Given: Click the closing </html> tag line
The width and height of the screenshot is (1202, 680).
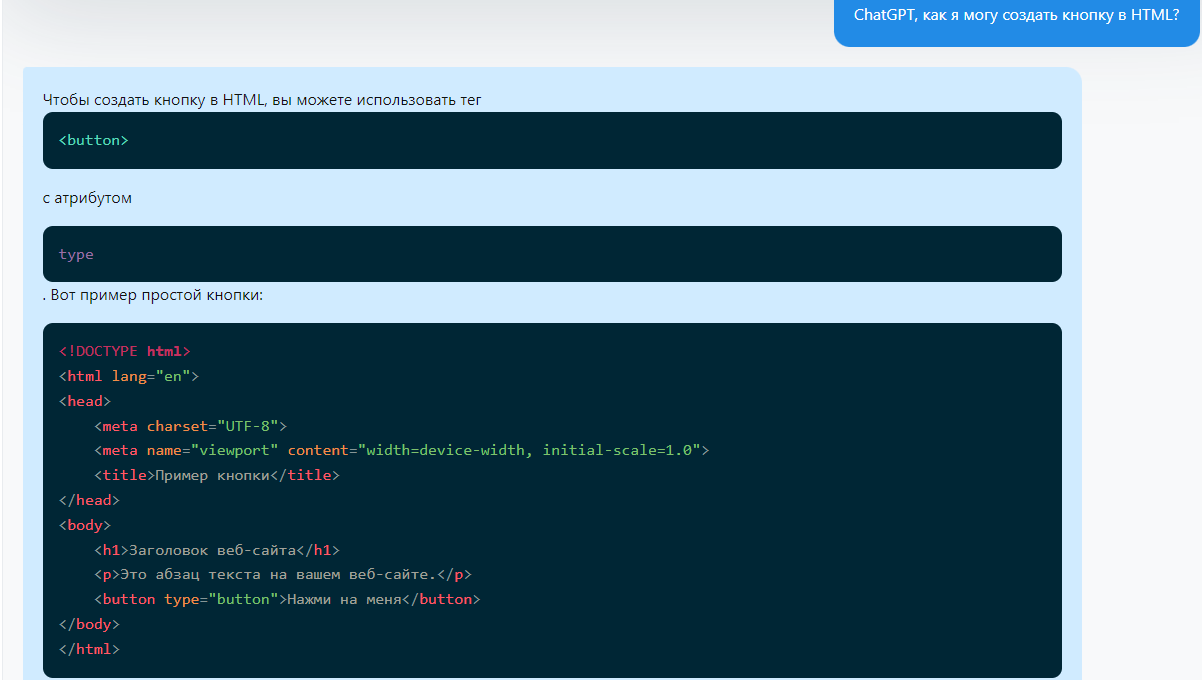Looking at the screenshot, I should click(x=89, y=649).
